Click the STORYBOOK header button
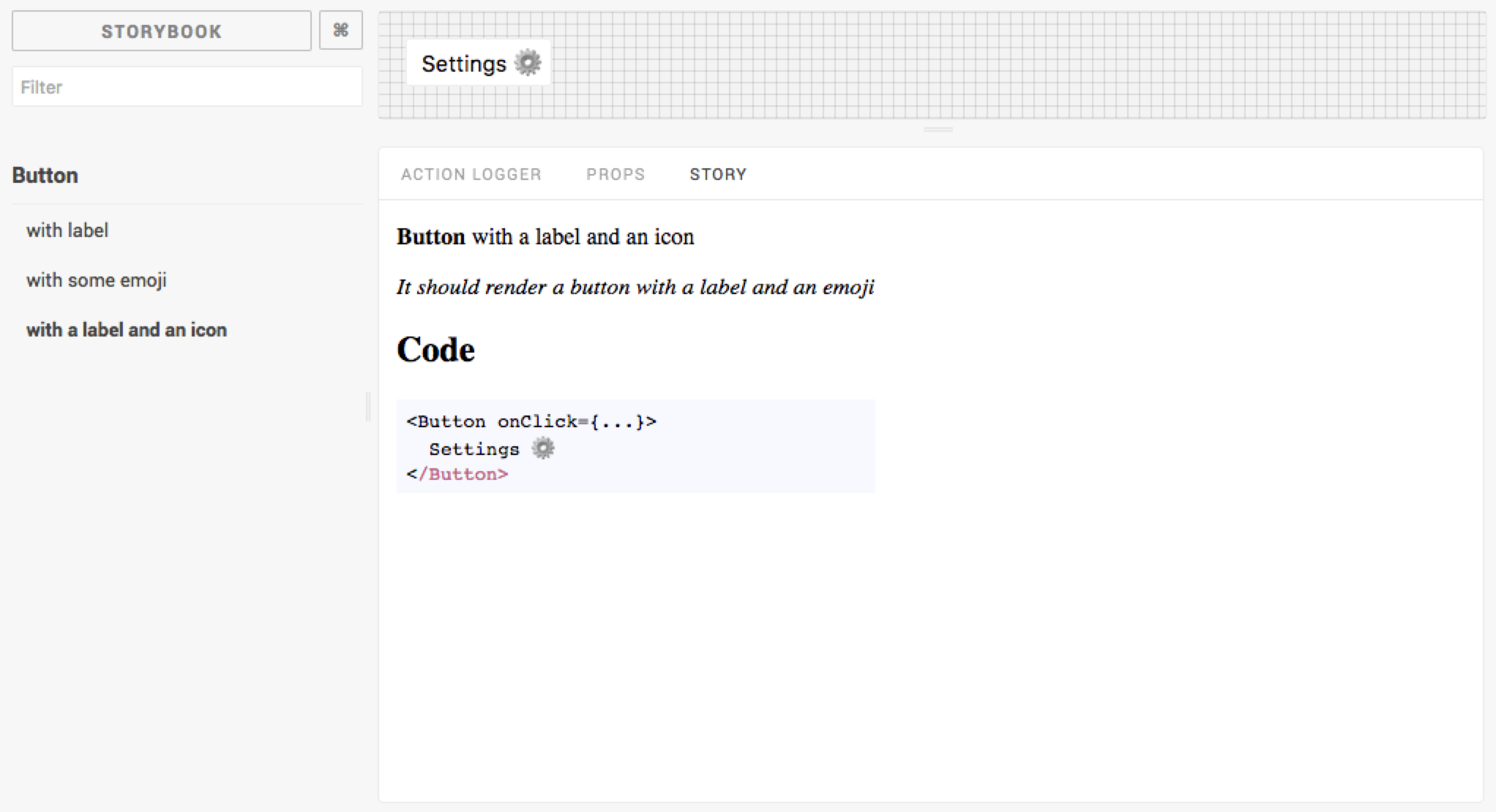The image size is (1496, 812). tap(161, 31)
